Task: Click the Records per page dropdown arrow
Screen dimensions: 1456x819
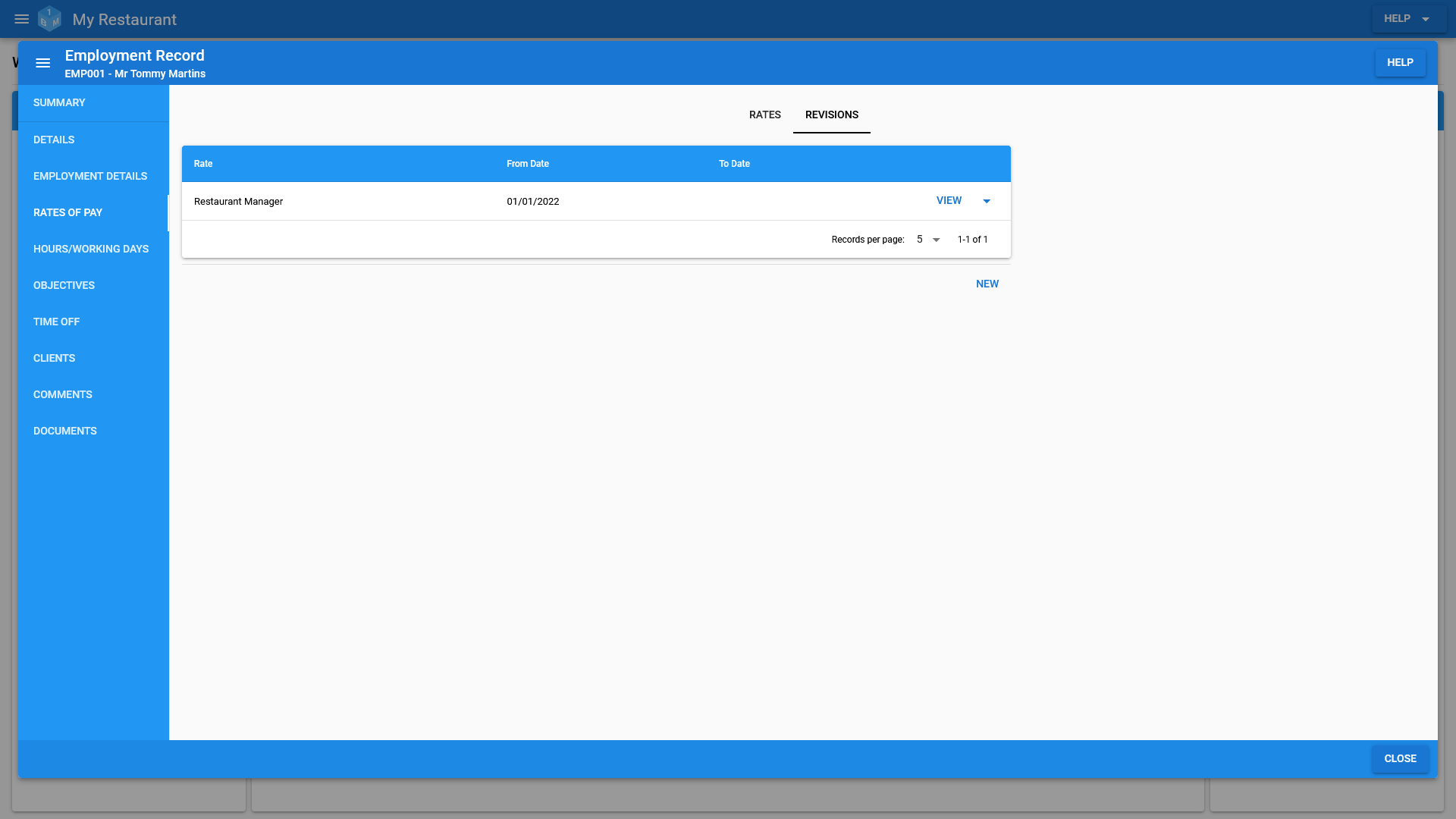Action: coord(936,239)
